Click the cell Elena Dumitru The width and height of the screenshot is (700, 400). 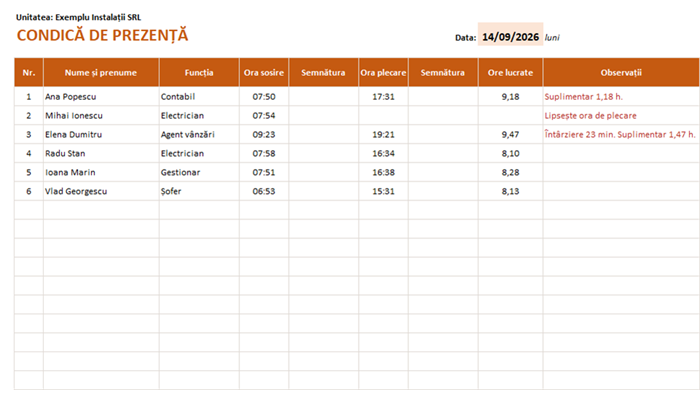[x=101, y=134]
